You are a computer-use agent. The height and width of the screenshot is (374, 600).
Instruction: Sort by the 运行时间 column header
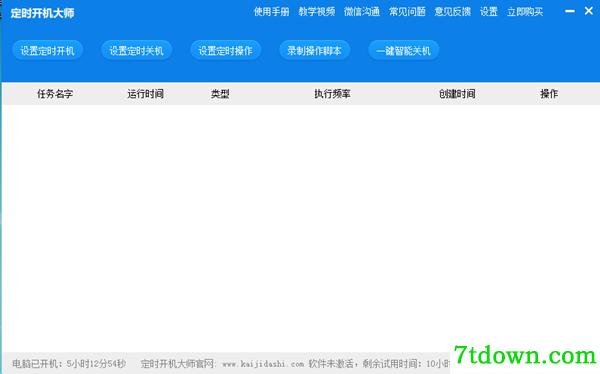click(x=145, y=94)
